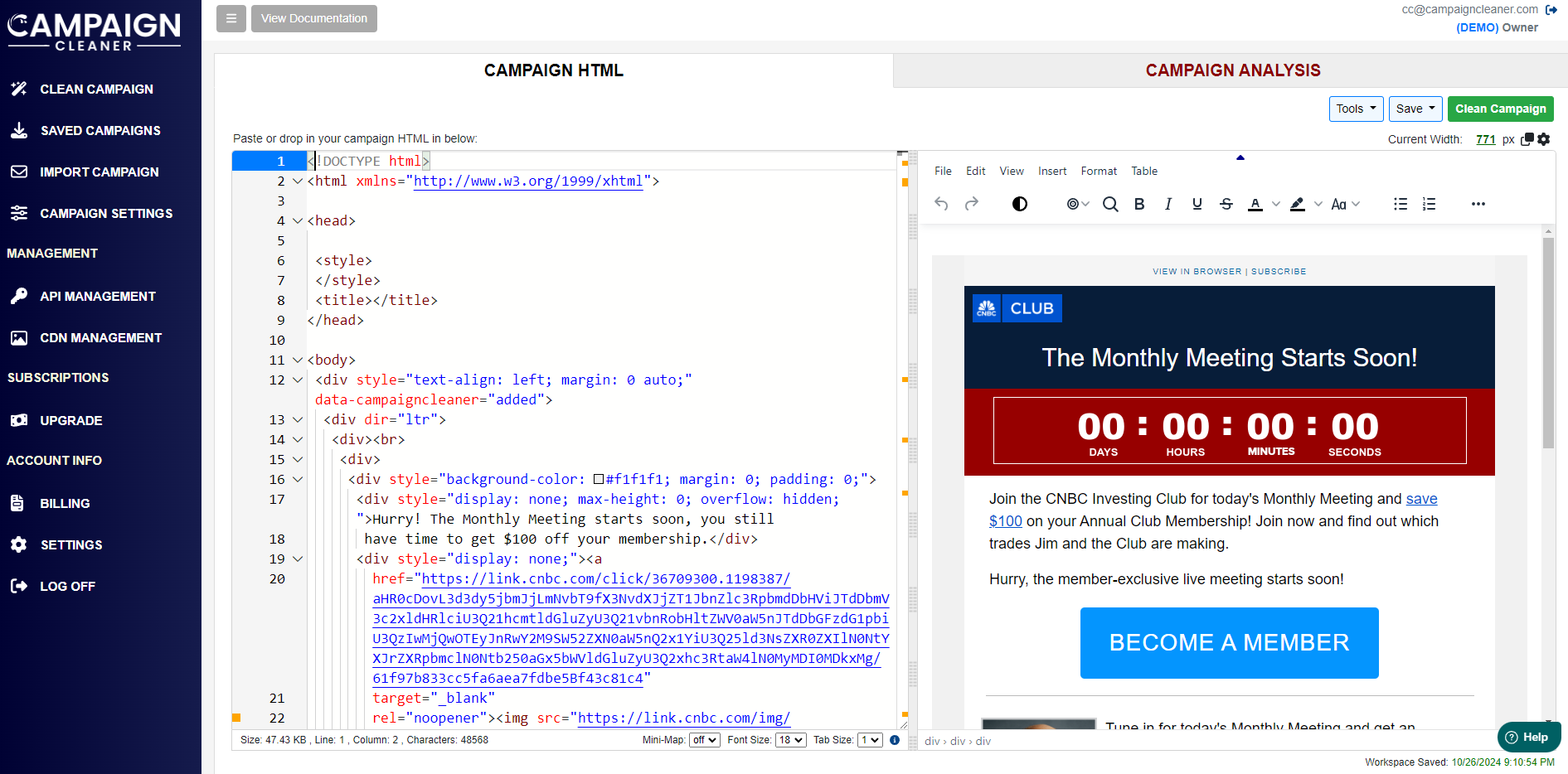
Task: Click the hamburger sidebar toggle button
Action: (x=231, y=18)
